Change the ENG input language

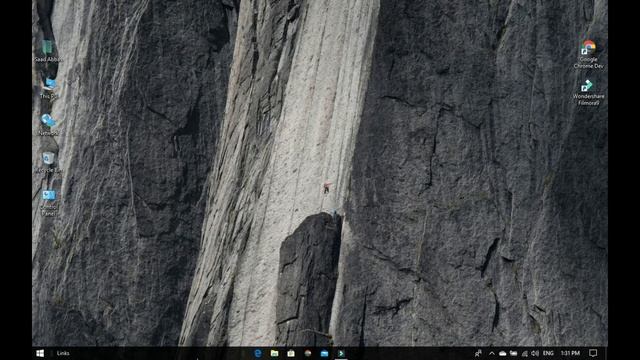pyautogui.click(x=548, y=353)
